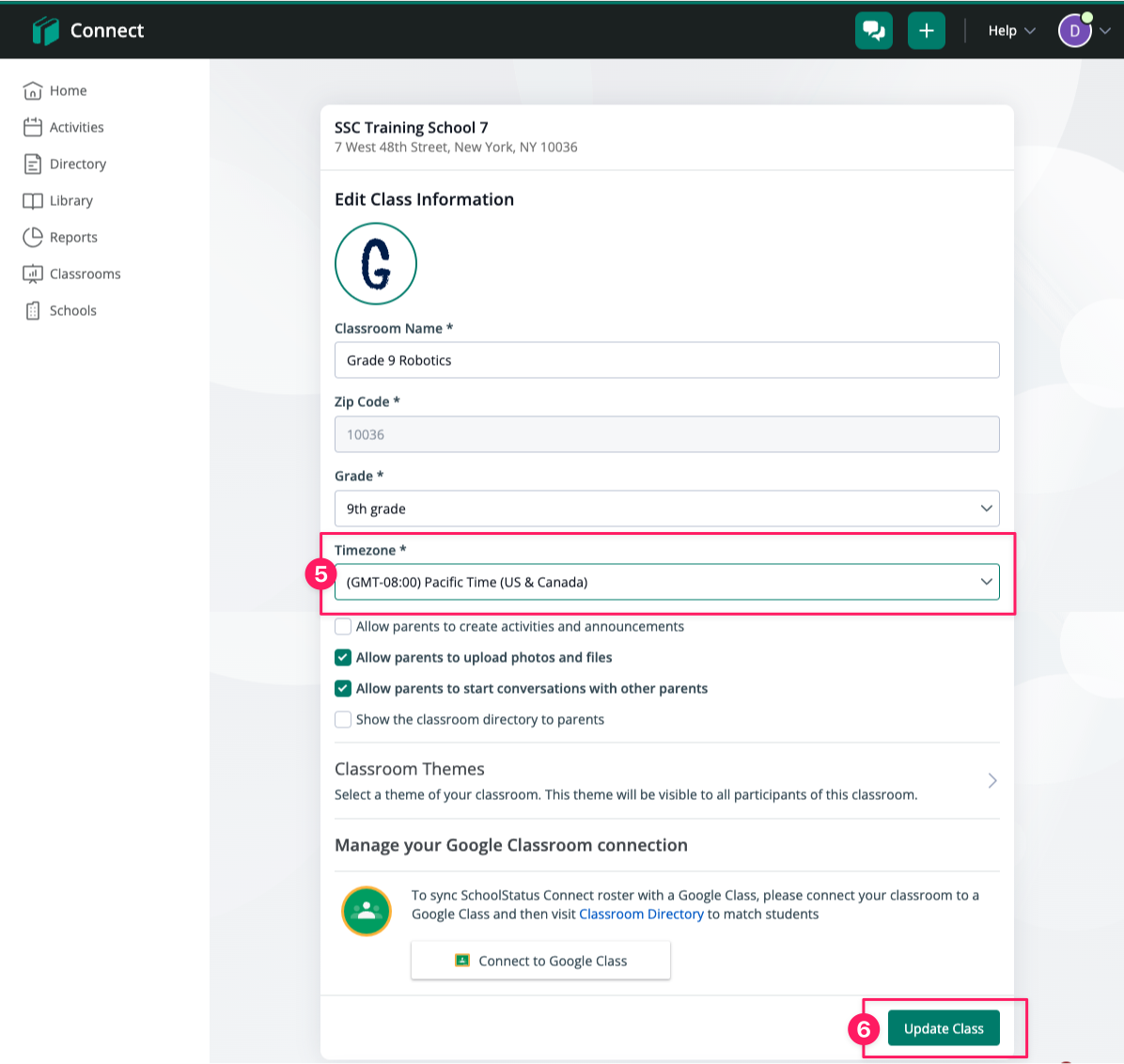Open Directory in sidebar
Screen dimensions: 1124x1064
coord(77,164)
